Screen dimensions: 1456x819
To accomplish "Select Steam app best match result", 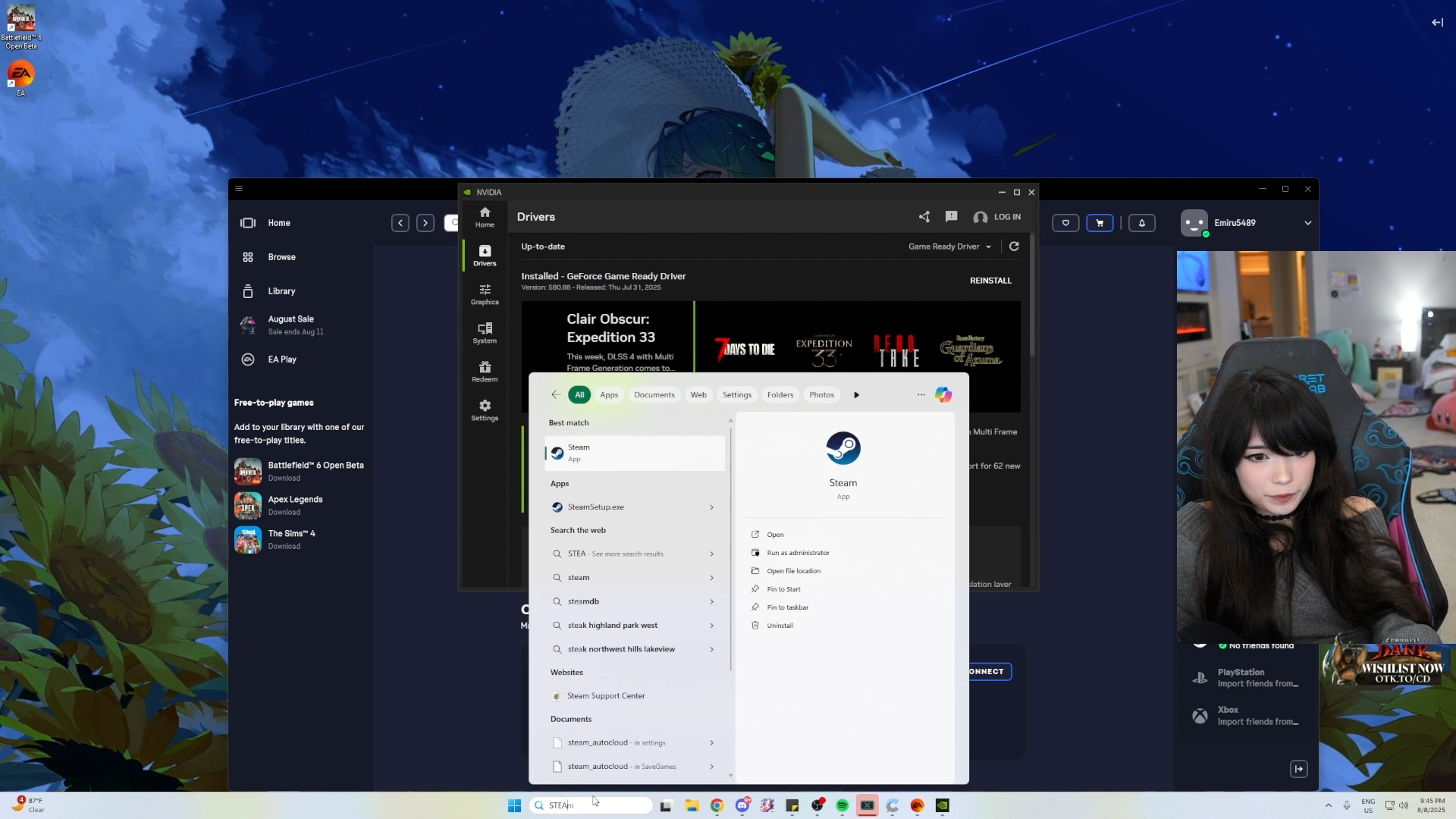I will point(635,453).
